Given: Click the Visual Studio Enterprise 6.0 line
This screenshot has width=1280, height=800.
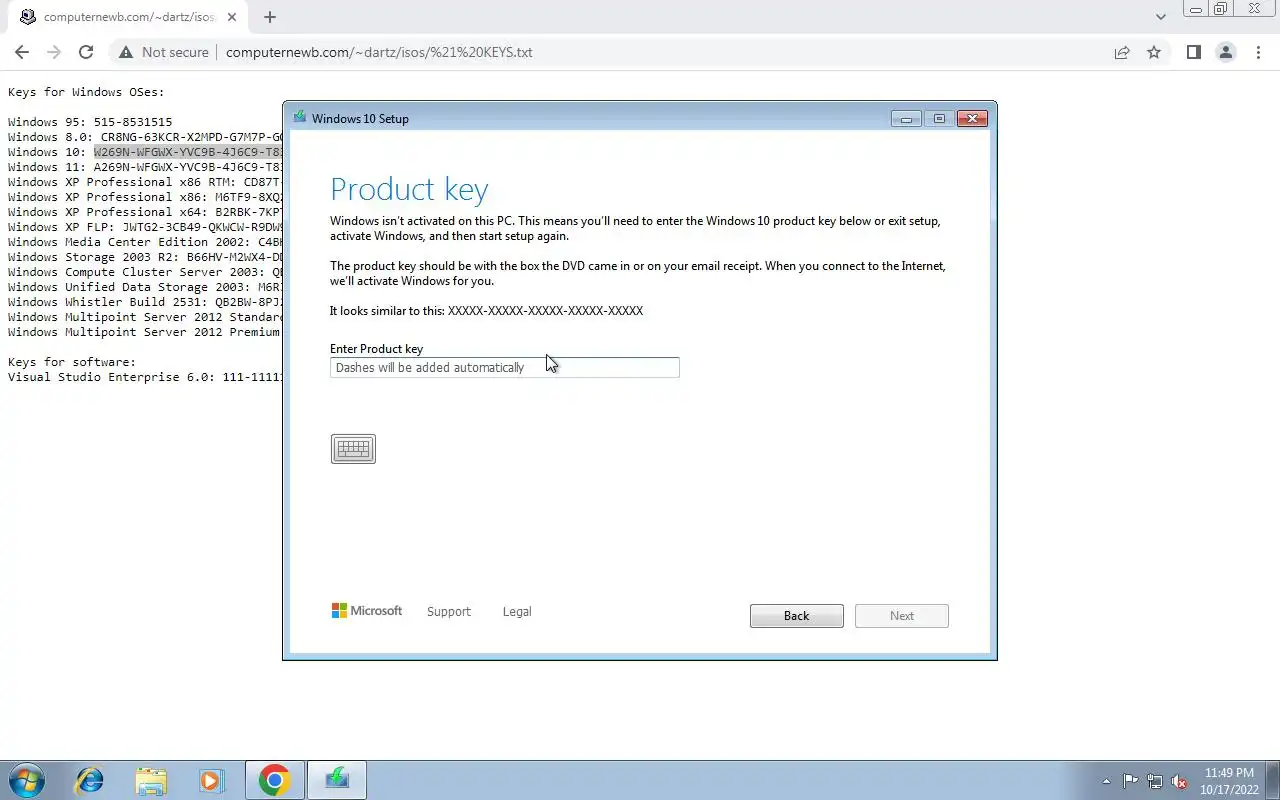Looking at the screenshot, I should pos(145,377).
